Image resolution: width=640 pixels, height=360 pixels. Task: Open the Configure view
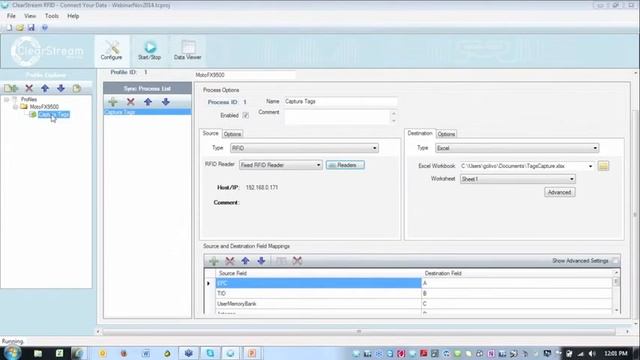point(112,51)
